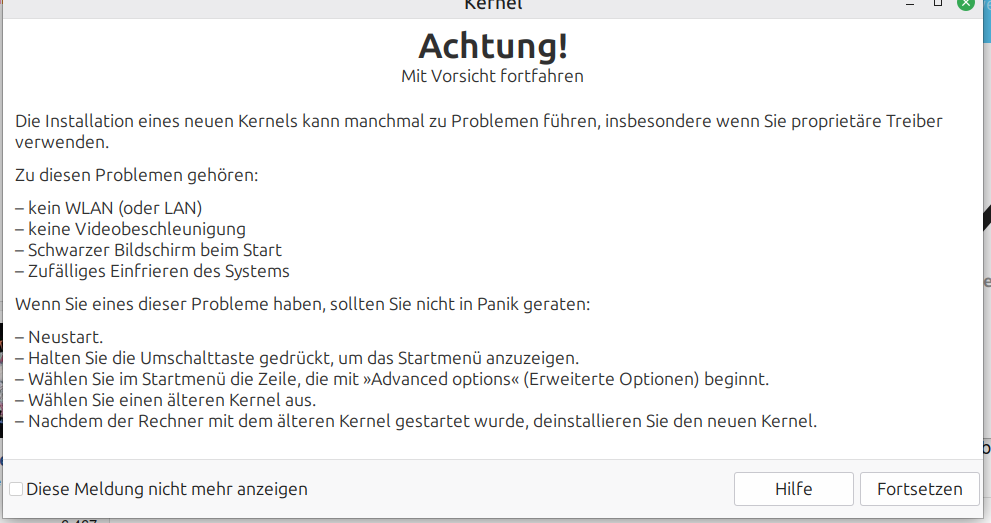Click the "Advanced options" instruction line
991x523 pixels.
pyautogui.click(x=392, y=379)
